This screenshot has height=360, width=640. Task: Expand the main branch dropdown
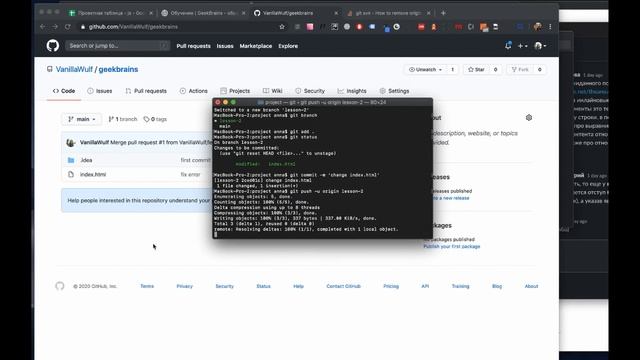tap(82, 119)
